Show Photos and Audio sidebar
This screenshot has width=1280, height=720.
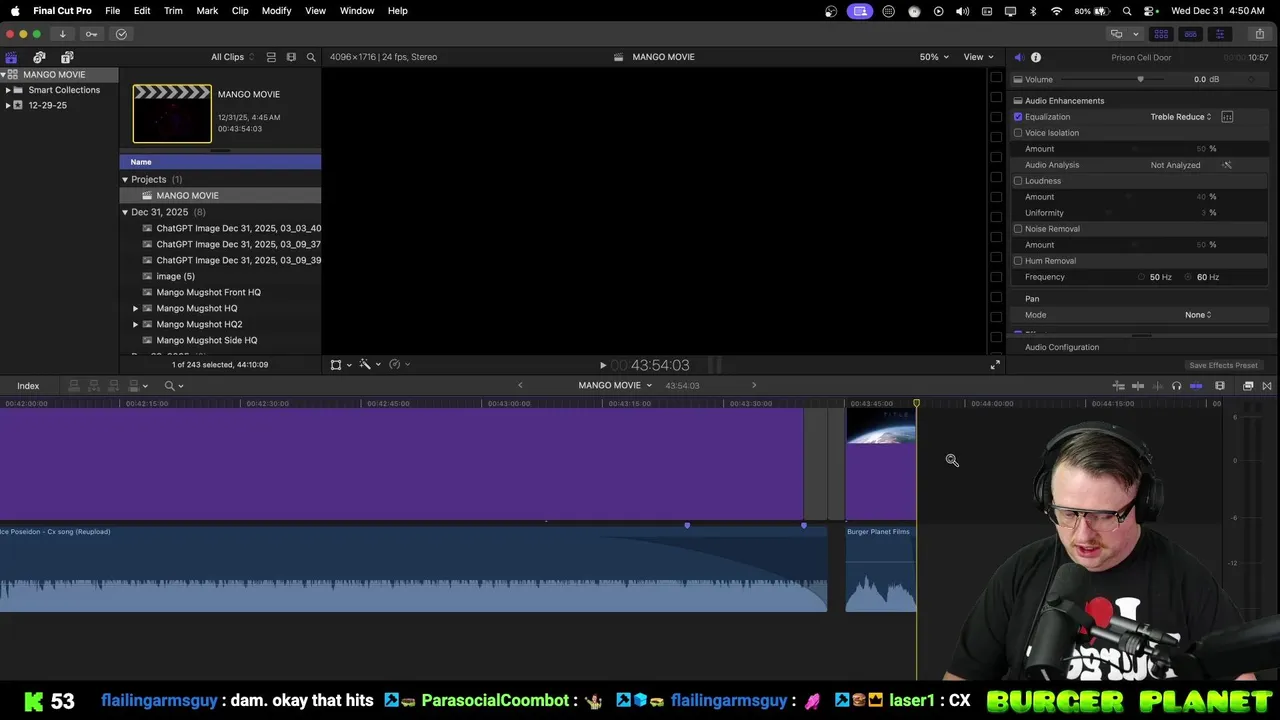pyautogui.click(x=39, y=57)
